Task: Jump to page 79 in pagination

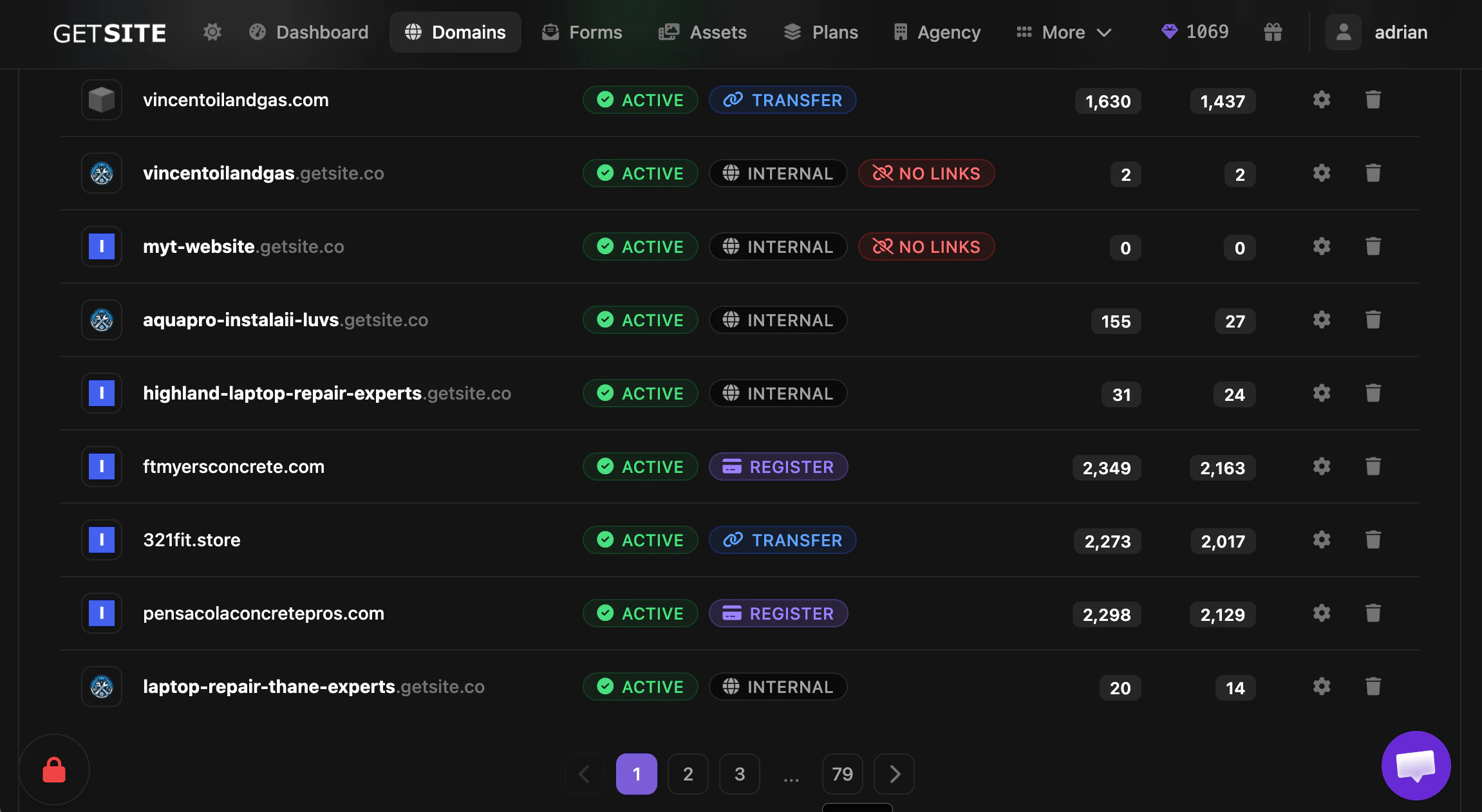Action: click(x=841, y=773)
